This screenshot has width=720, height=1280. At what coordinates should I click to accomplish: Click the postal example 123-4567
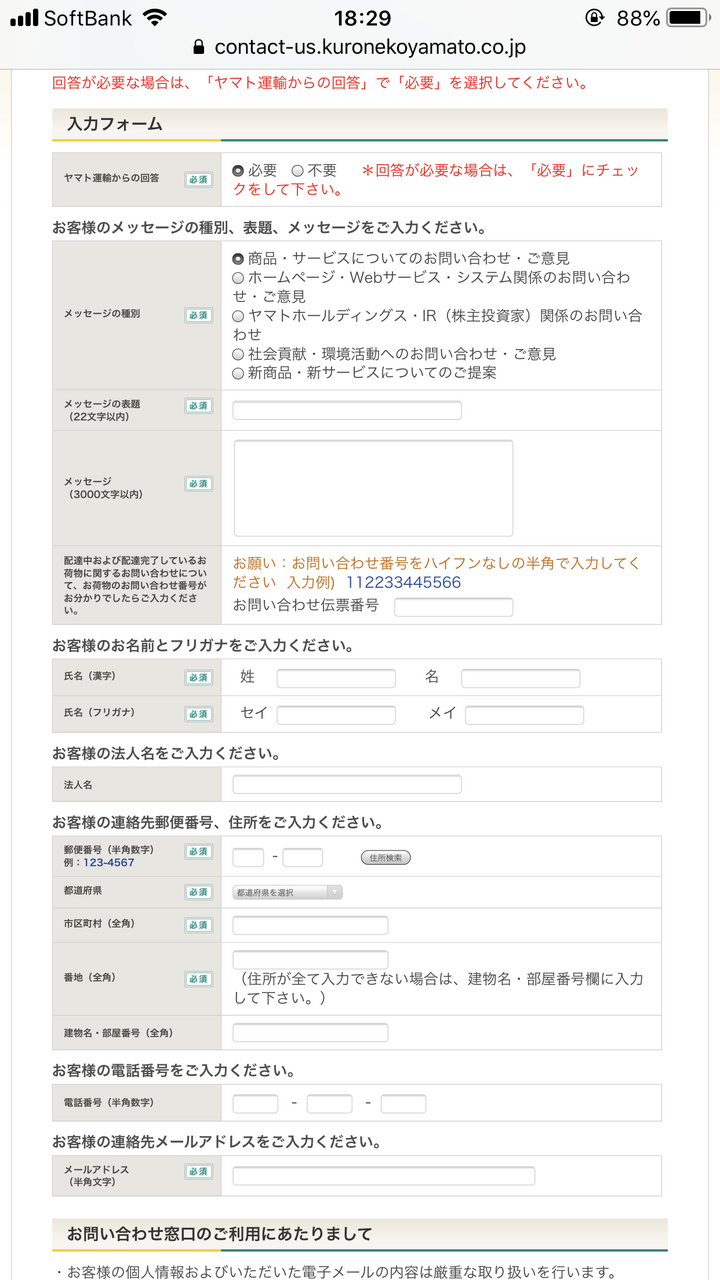[x=109, y=862]
